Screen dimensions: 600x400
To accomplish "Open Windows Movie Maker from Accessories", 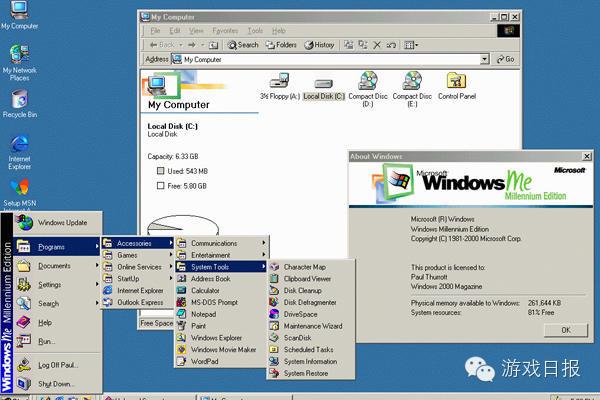I will (x=222, y=349).
